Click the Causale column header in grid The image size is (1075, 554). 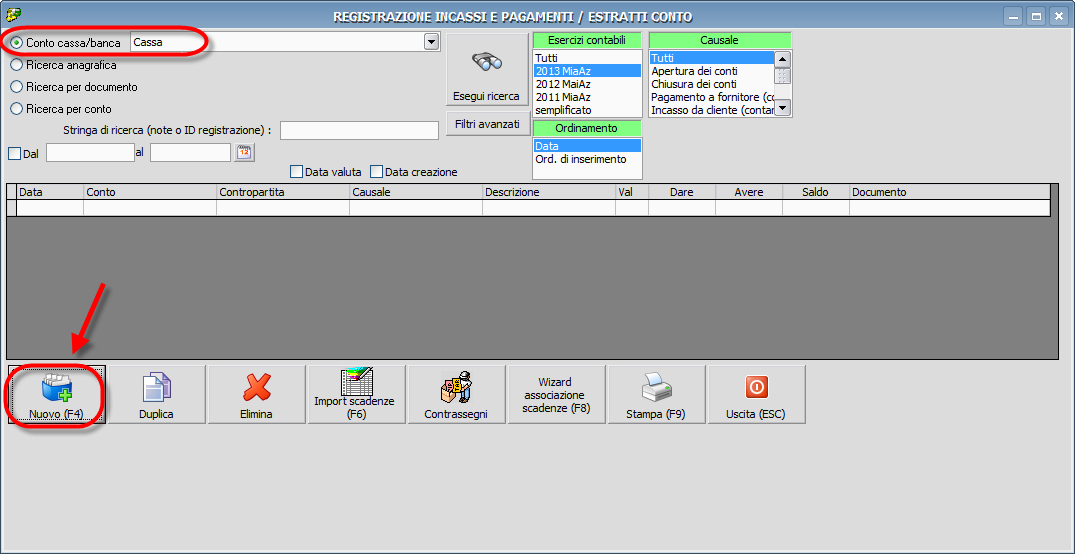point(415,192)
